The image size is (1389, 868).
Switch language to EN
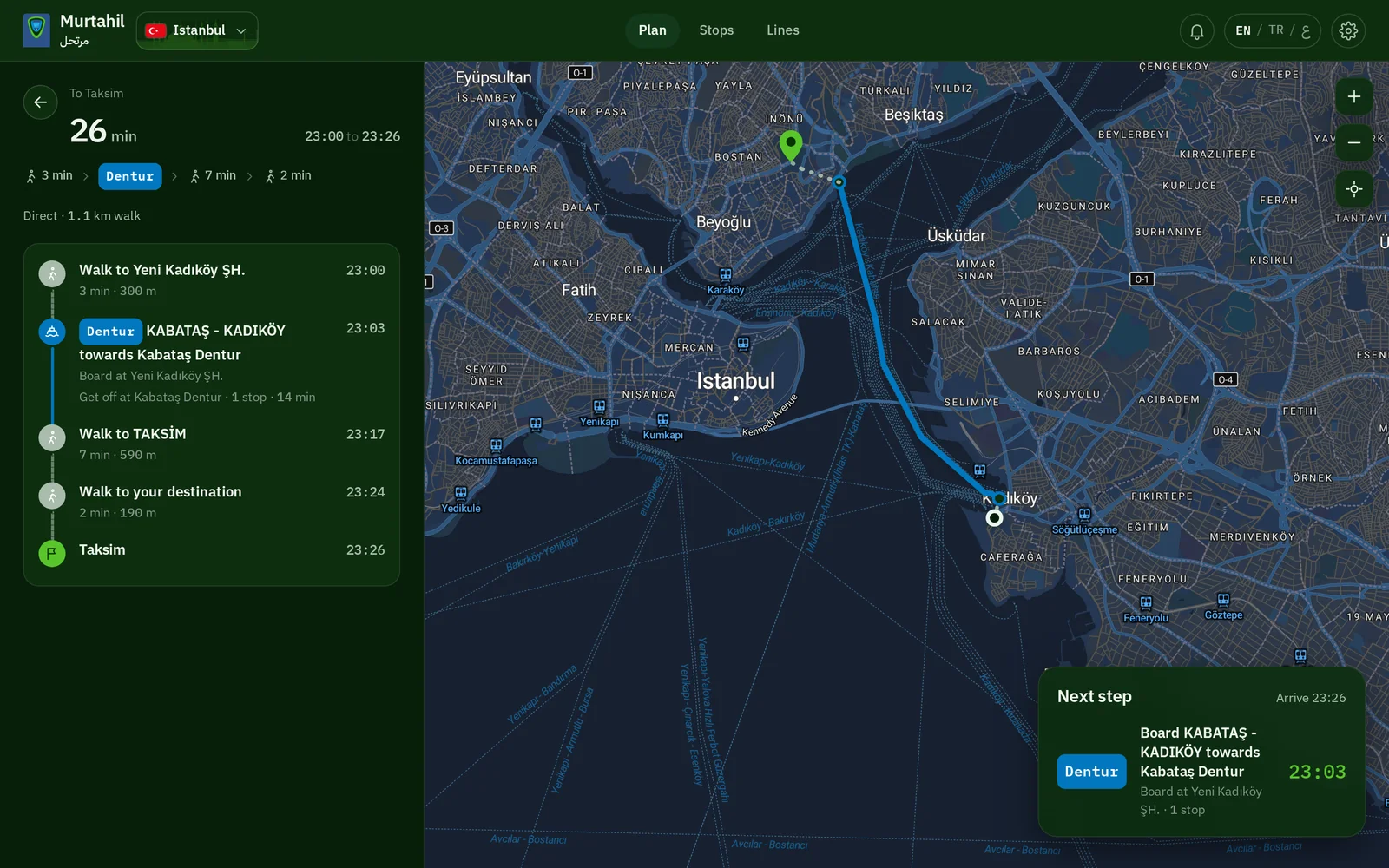(x=1243, y=30)
